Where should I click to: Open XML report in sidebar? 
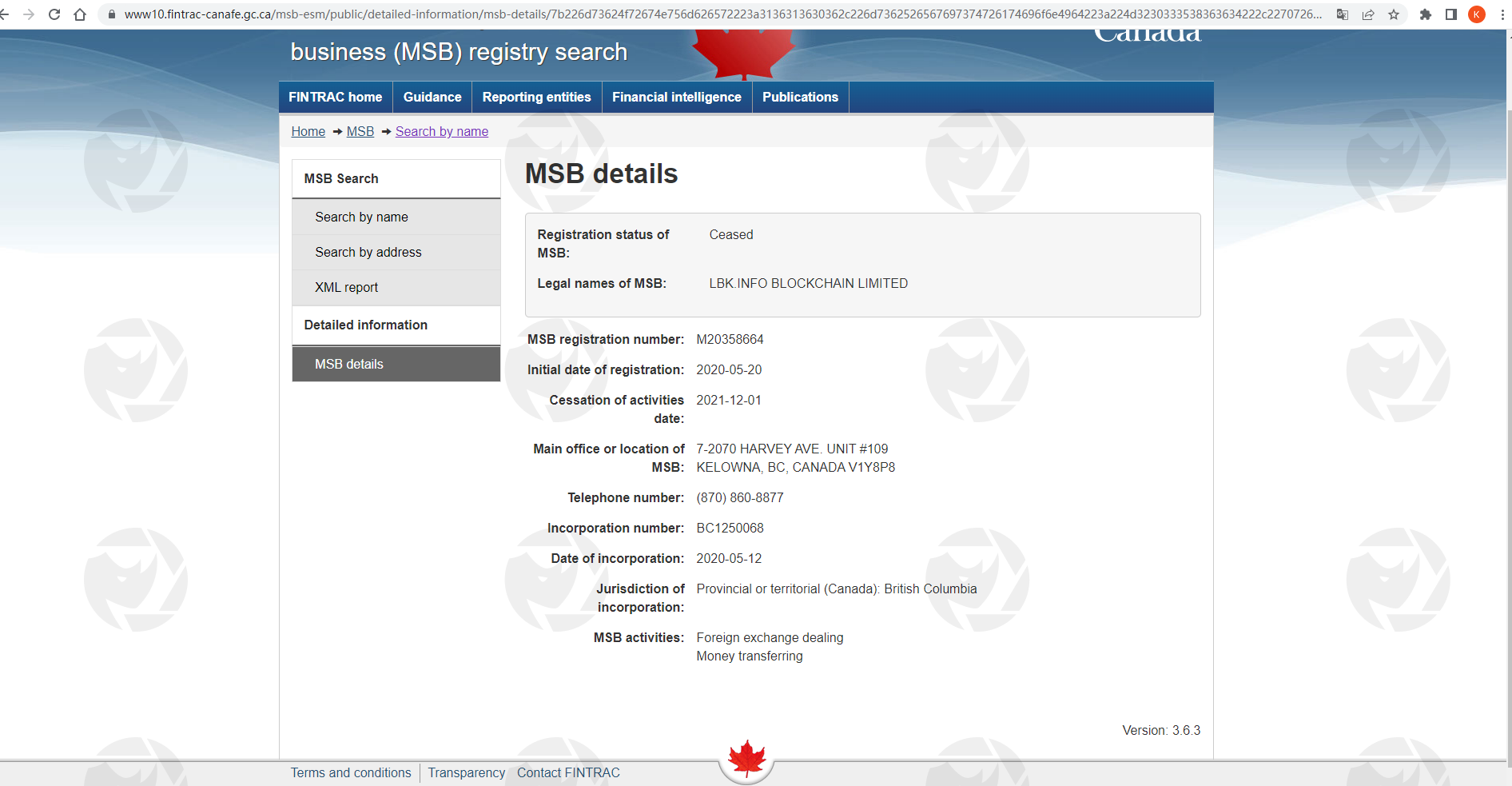[x=346, y=287]
